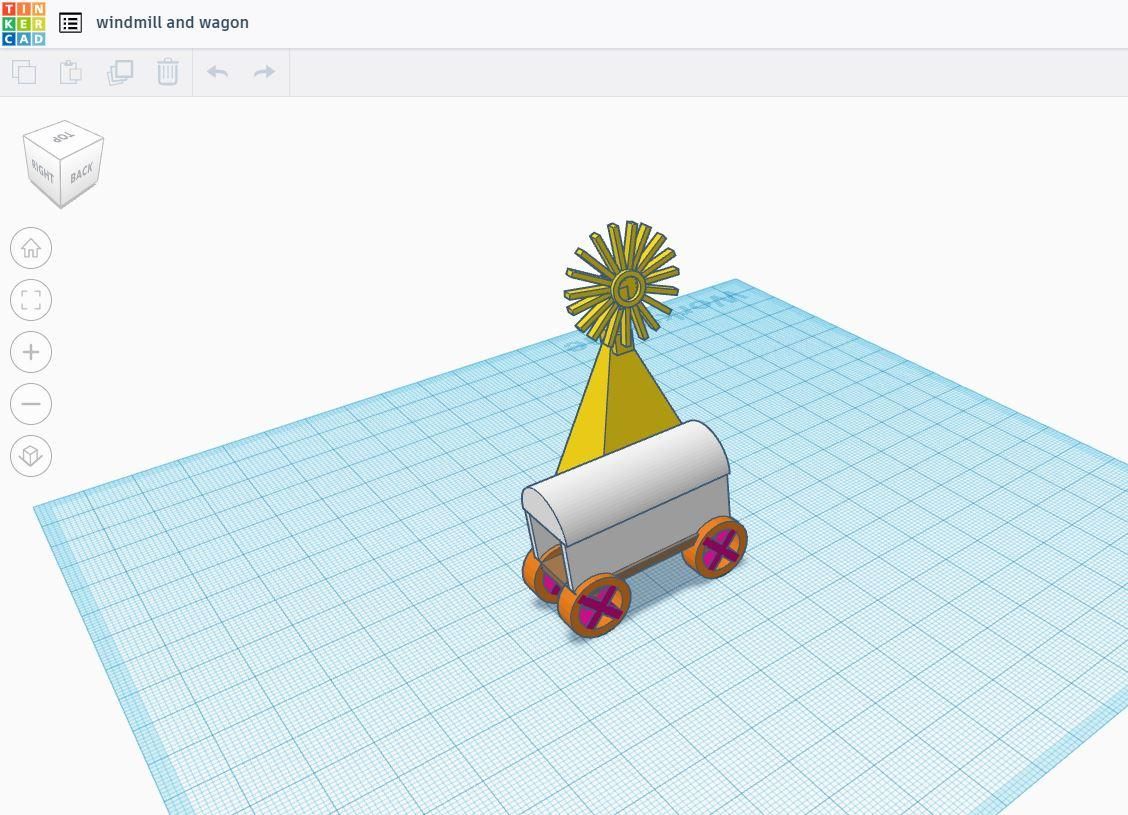The image size is (1128, 815).
Task: Zoom out with the minus button
Action: [x=31, y=404]
